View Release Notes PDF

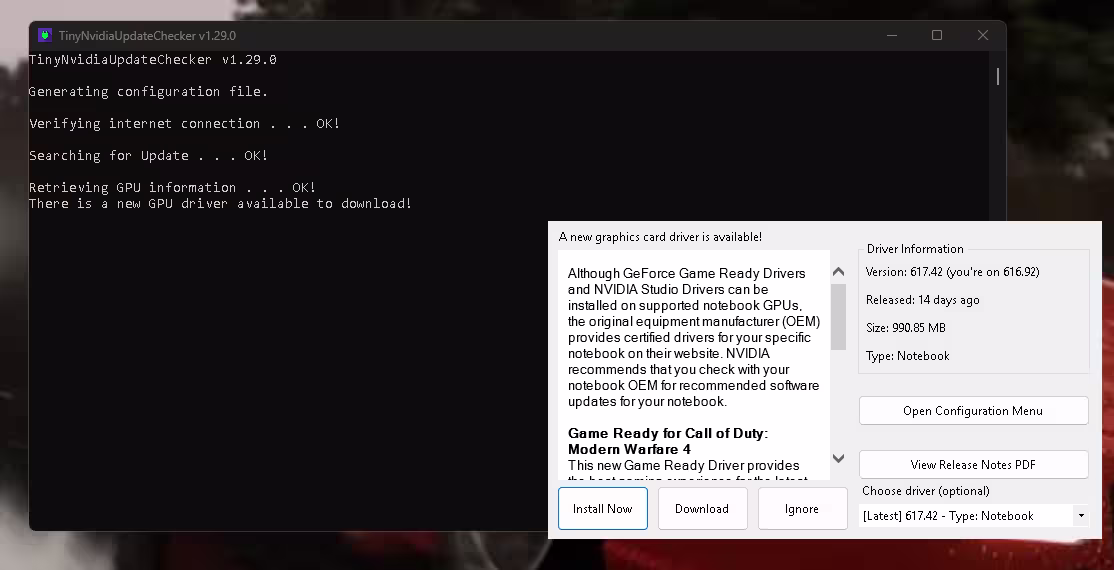click(x=973, y=465)
